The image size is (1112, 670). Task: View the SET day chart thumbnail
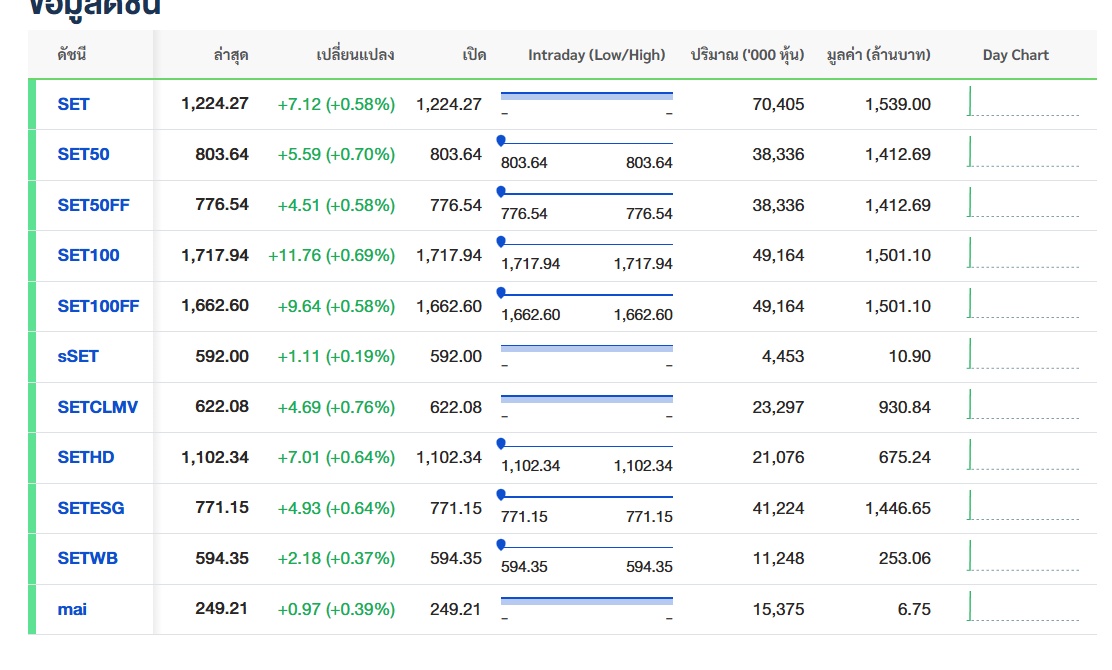pos(1023,101)
